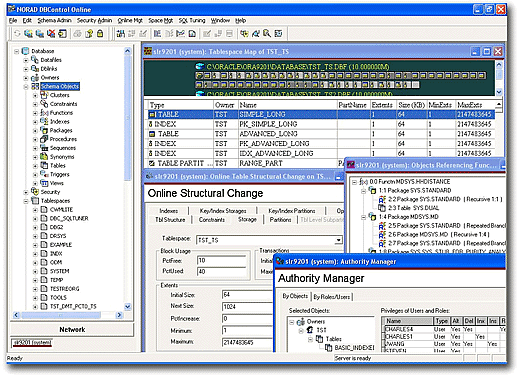Open the Security Admin menu

[94, 20]
